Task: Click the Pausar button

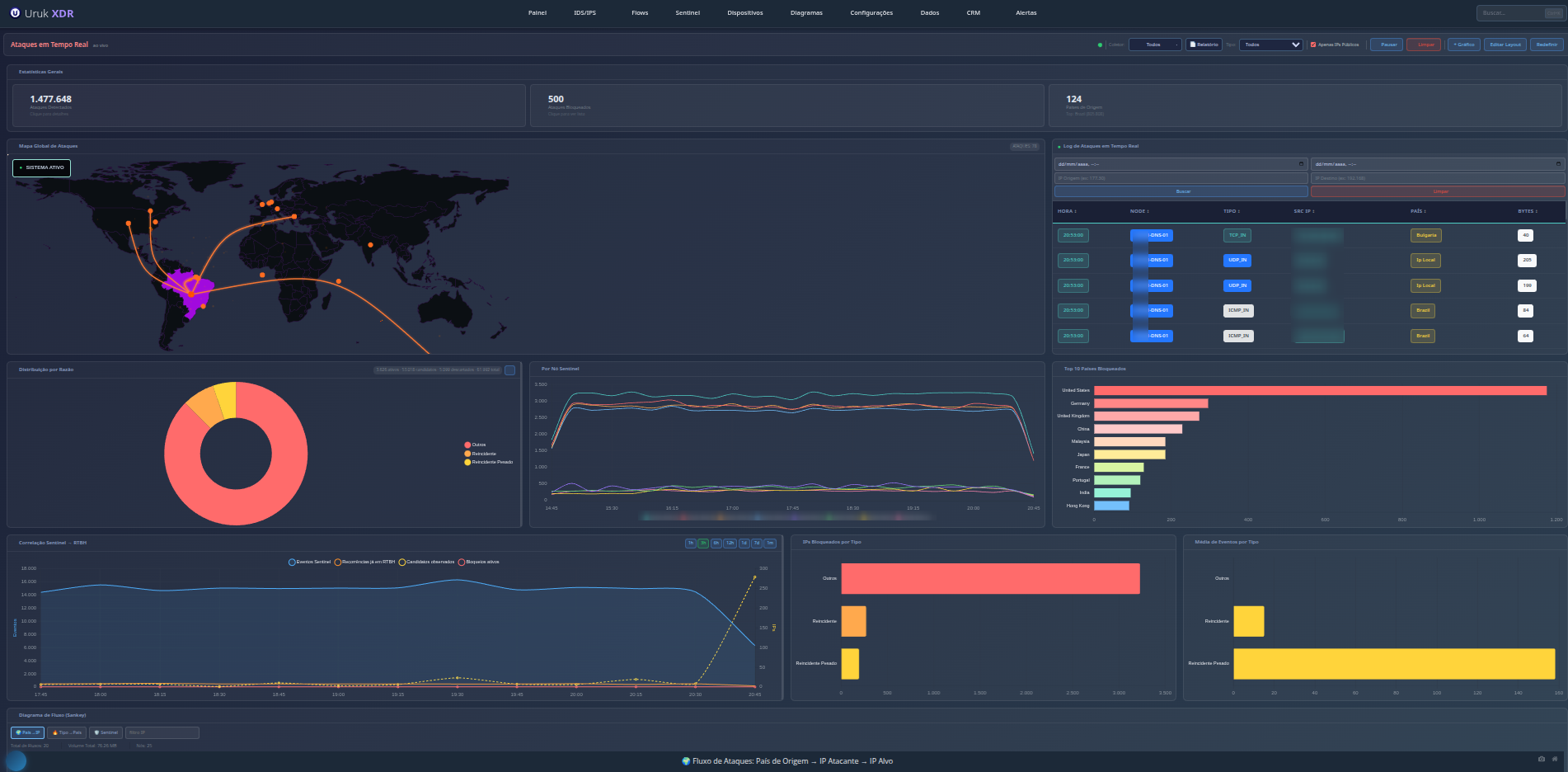Action: tap(1387, 45)
